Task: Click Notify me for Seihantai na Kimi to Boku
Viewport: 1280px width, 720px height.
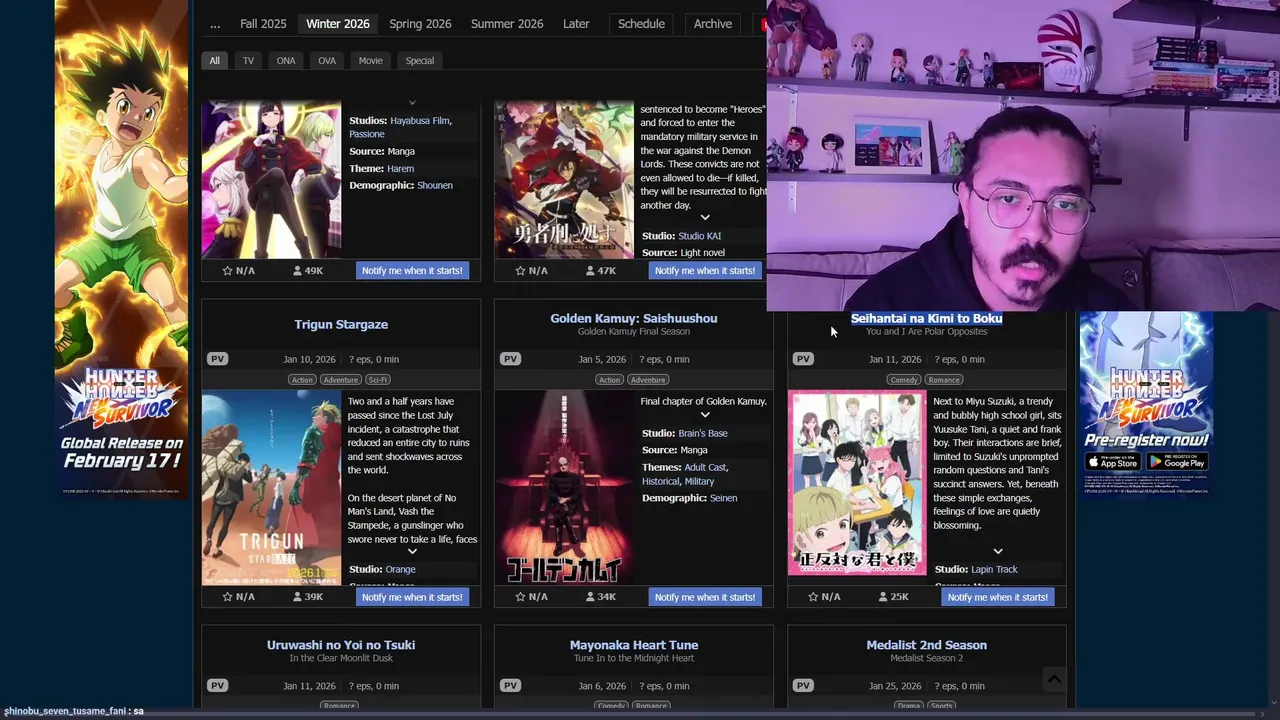Action: pos(998,597)
